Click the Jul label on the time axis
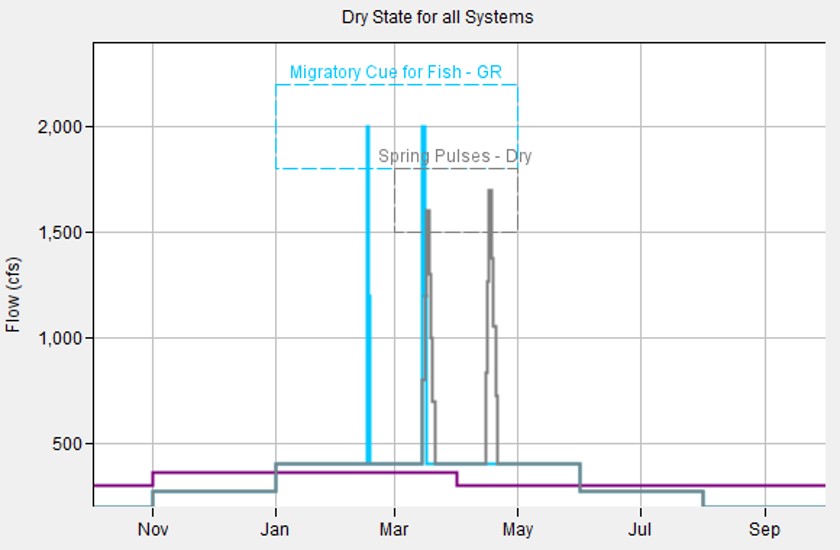Image resolution: width=840 pixels, height=550 pixels. click(x=641, y=528)
